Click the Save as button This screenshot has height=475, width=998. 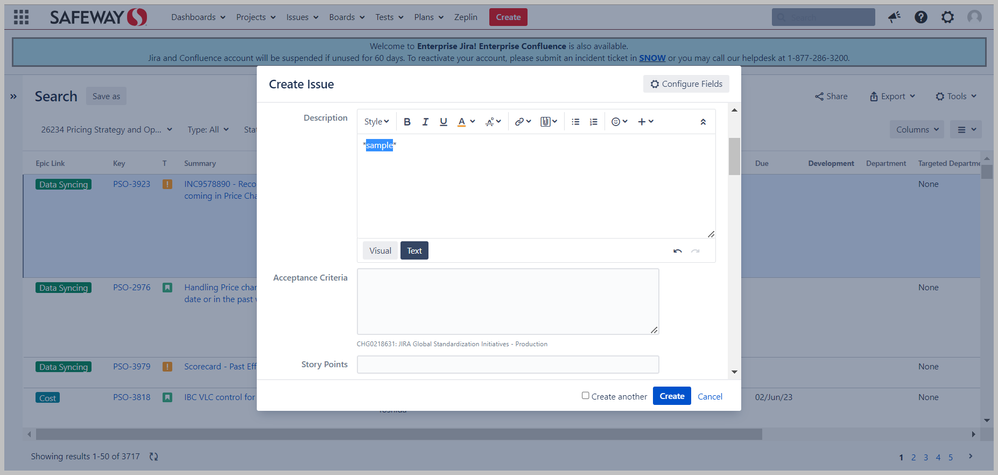point(106,96)
